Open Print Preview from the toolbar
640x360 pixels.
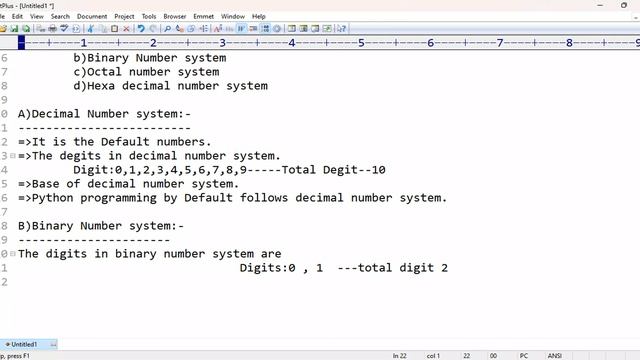[x=41, y=29]
